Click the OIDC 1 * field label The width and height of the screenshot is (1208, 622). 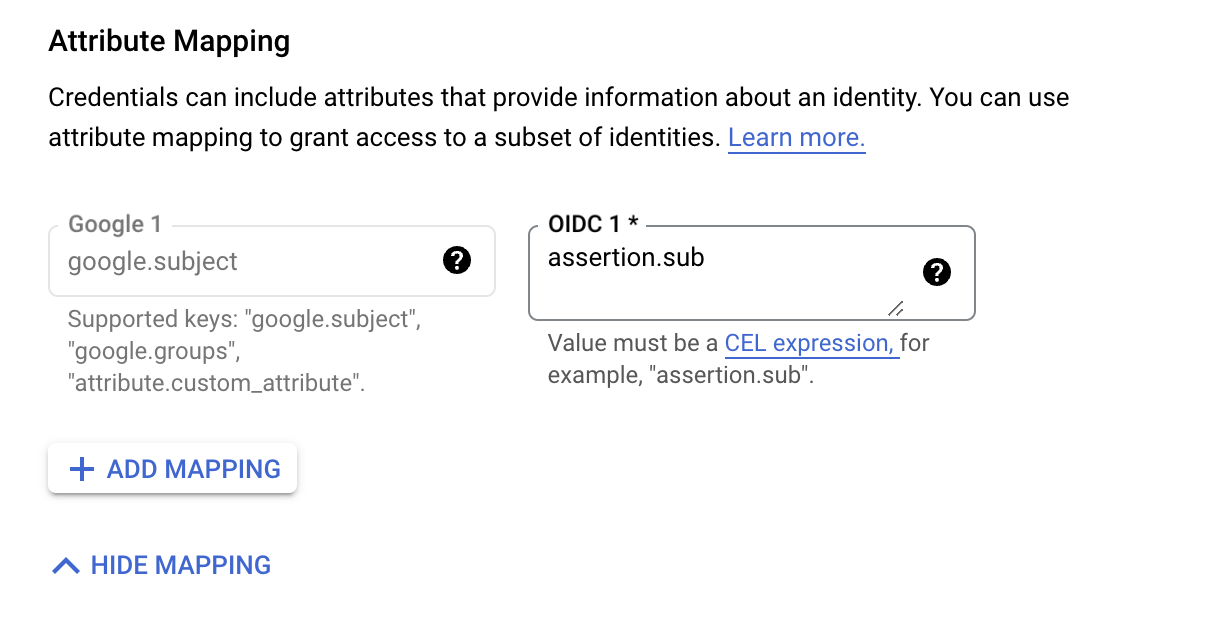click(593, 224)
